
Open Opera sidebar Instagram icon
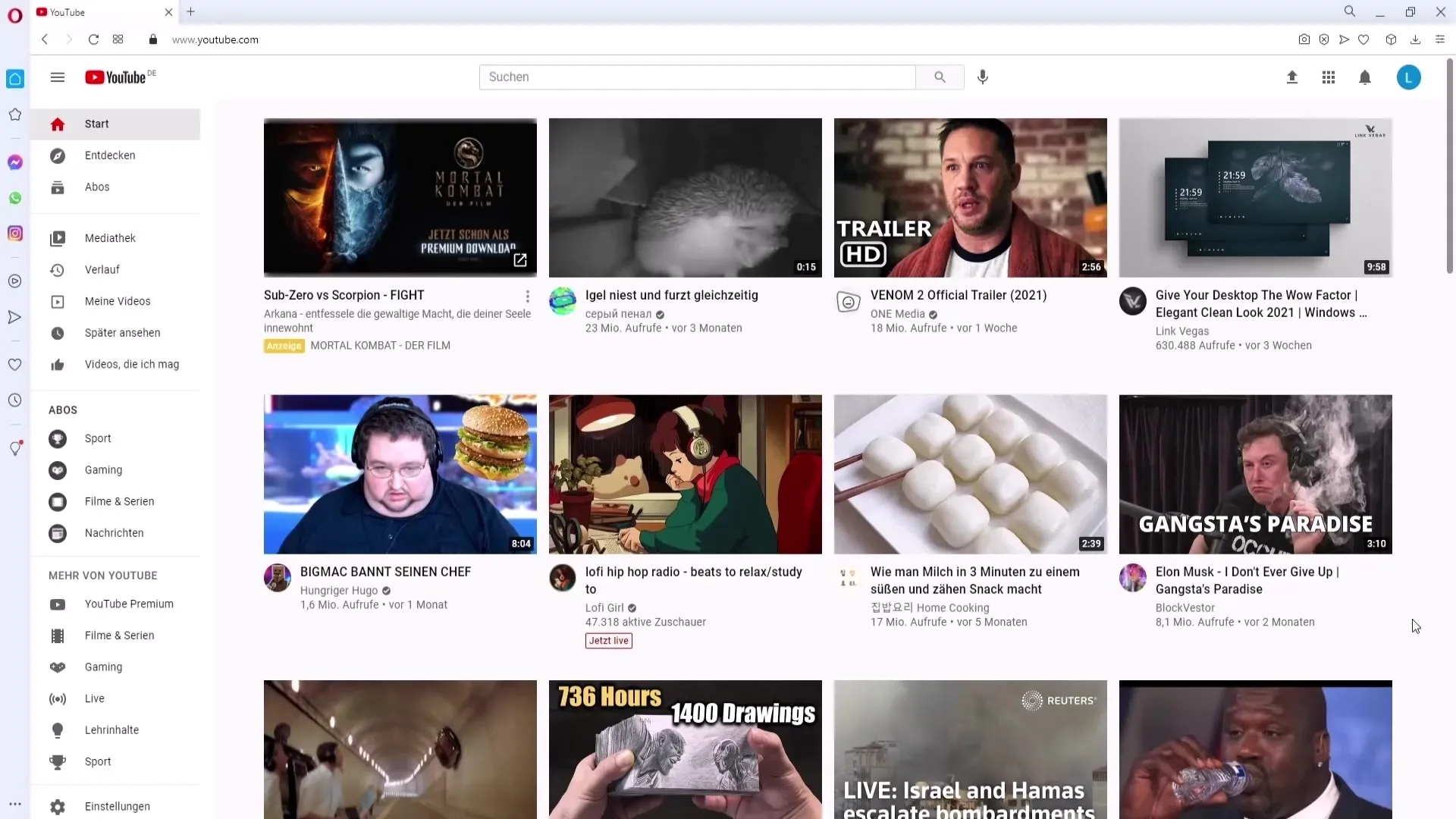15,234
